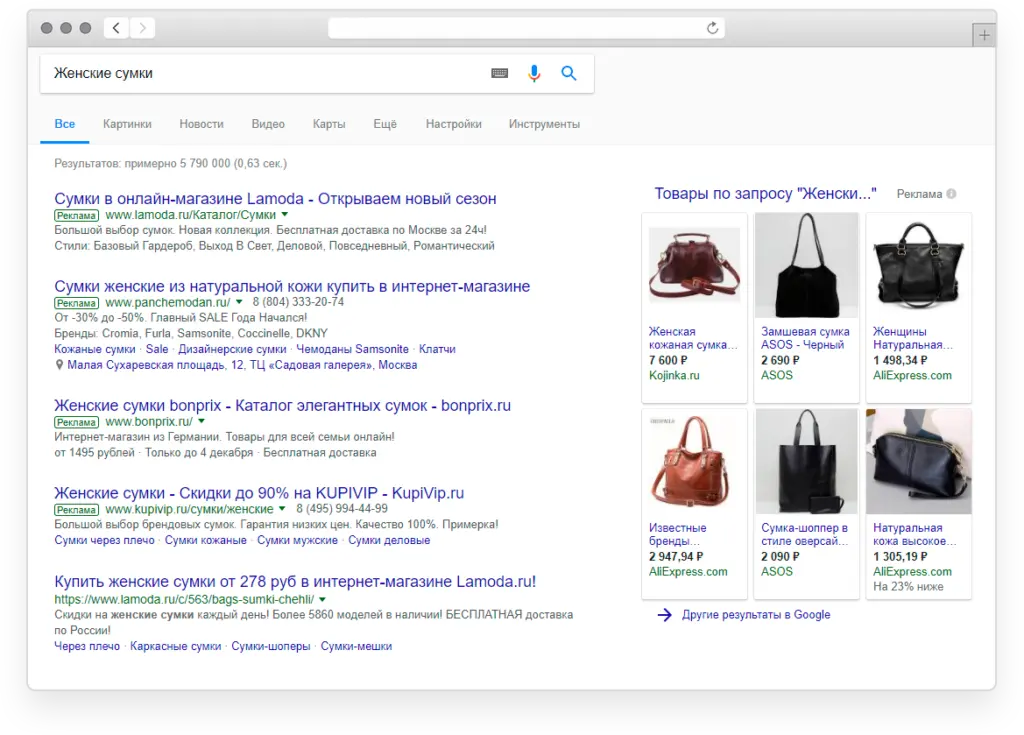Screen dimensions: 1024x735
Task: Open Настройки in the search toolbar
Action: [453, 124]
